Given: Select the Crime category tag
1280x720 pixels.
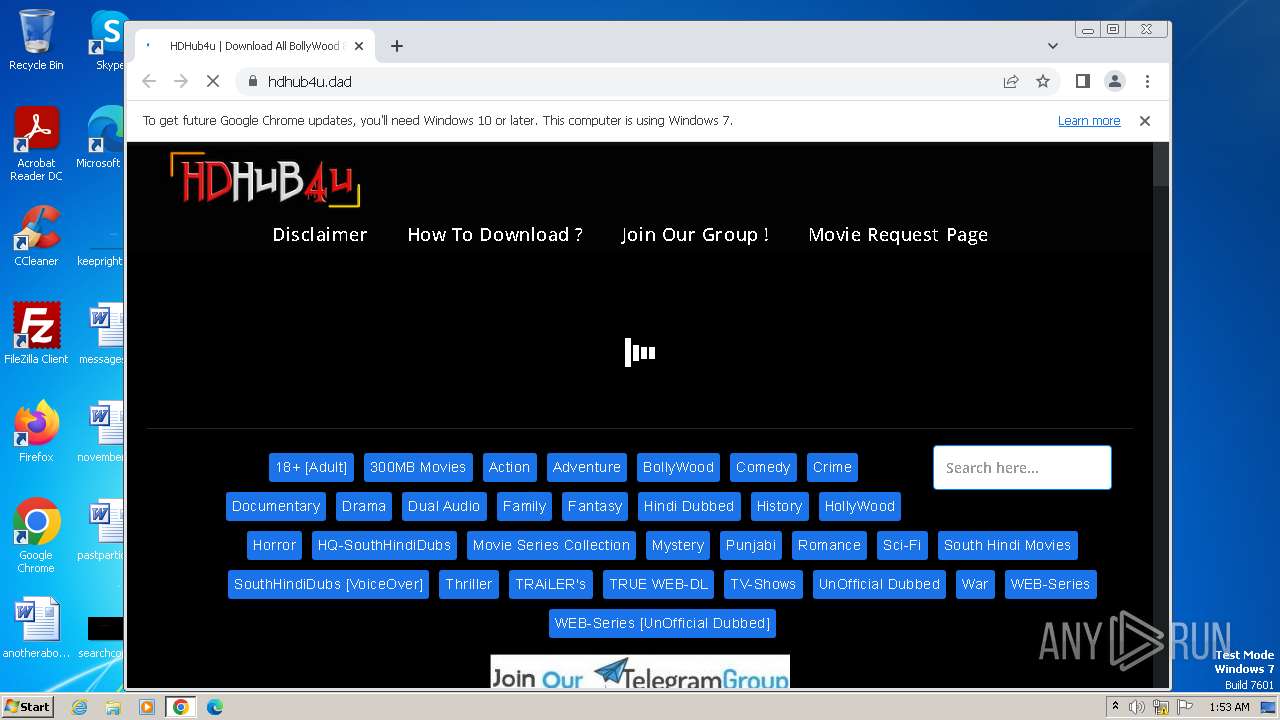Looking at the screenshot, I should tap(832, 467).
